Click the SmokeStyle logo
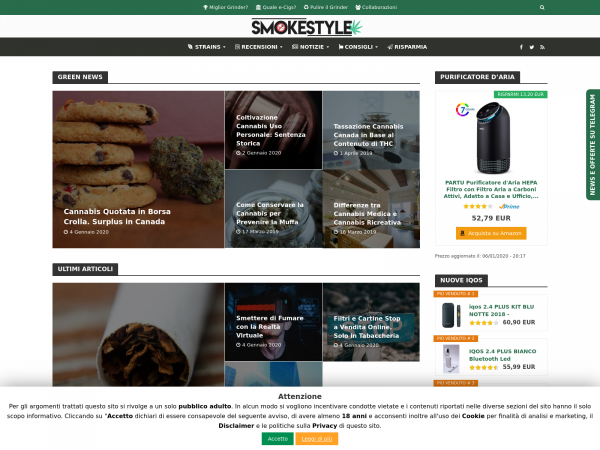Image resolution: width=600 pixels, height=450 pixels. click(x=307, y=27)
